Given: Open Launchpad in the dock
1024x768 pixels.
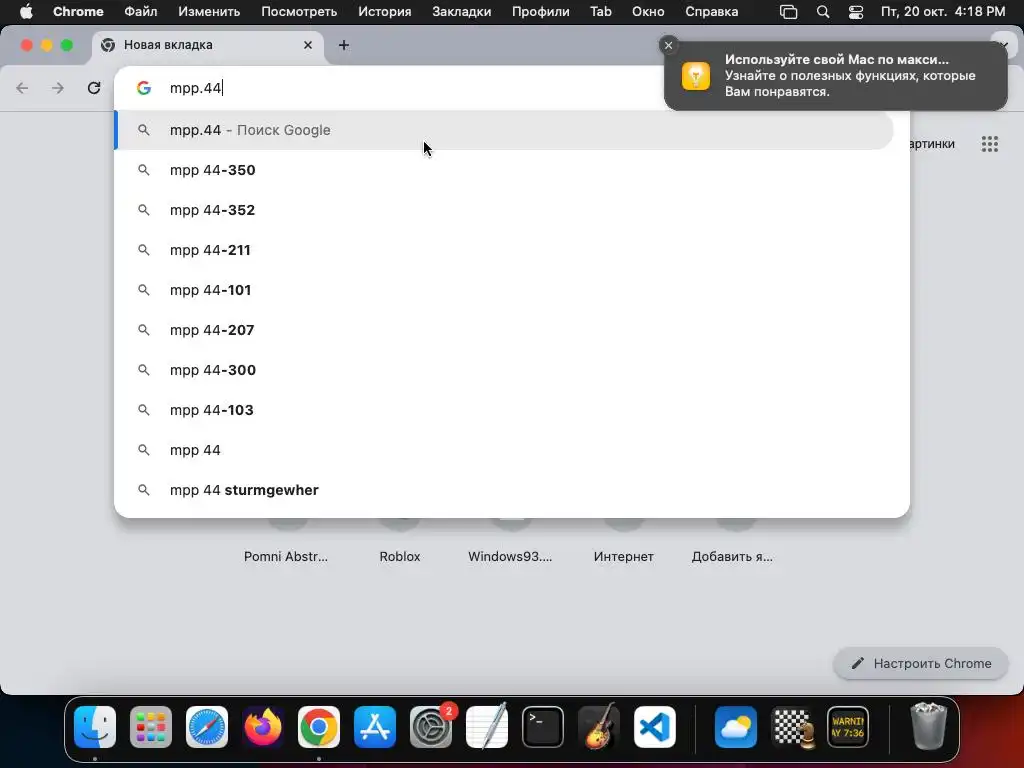Looking at the screenshot, I should tap(151, 727).
